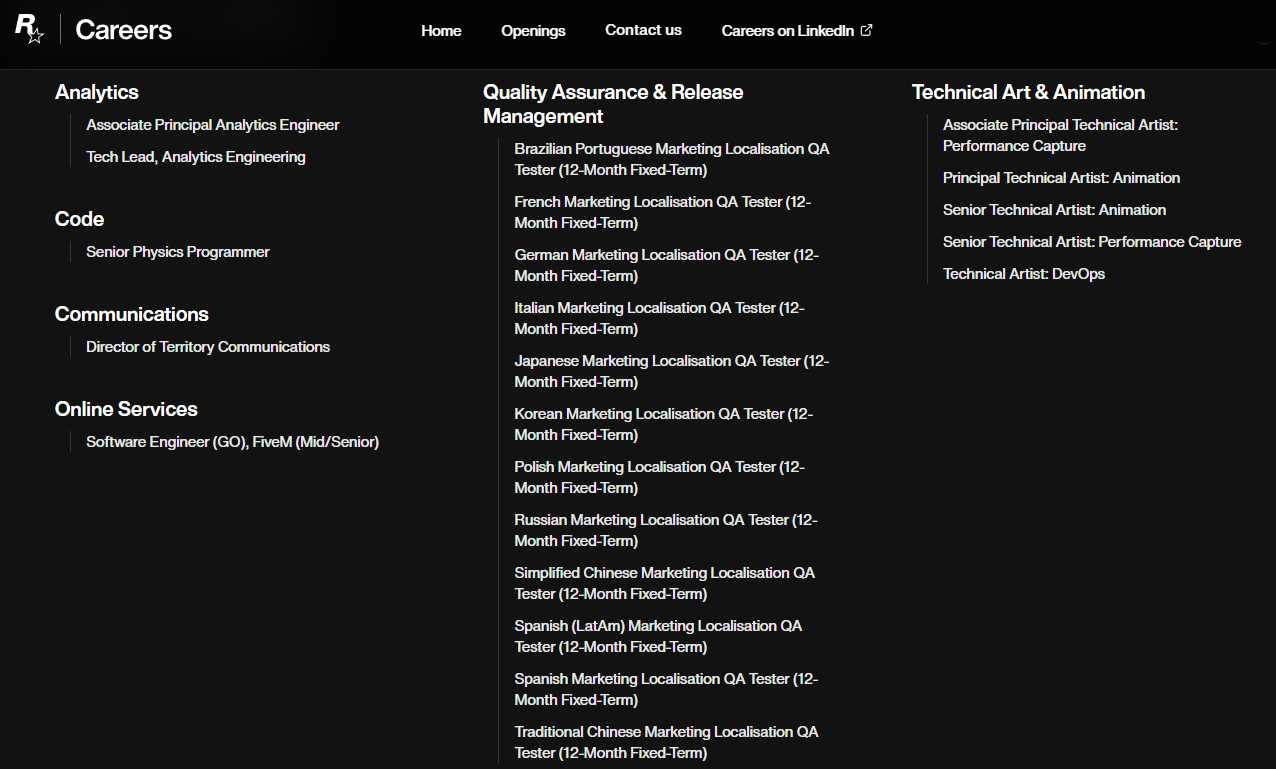
Task: Open Associate Principal Technical Artist: Performance Capture
Action: point(1061,135)
